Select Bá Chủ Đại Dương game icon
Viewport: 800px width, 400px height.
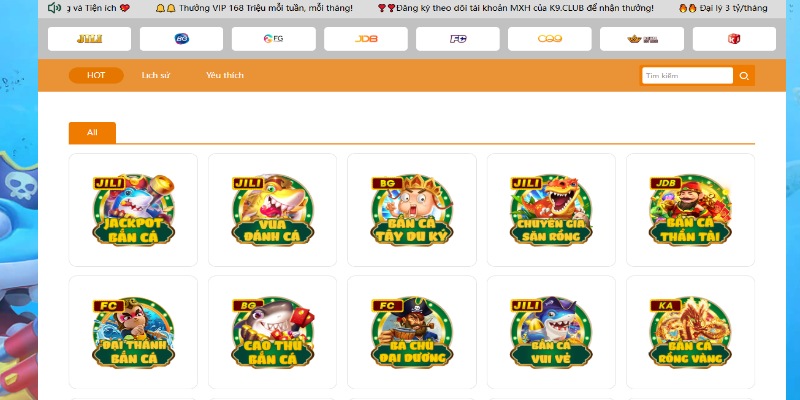tap(412, 332)
